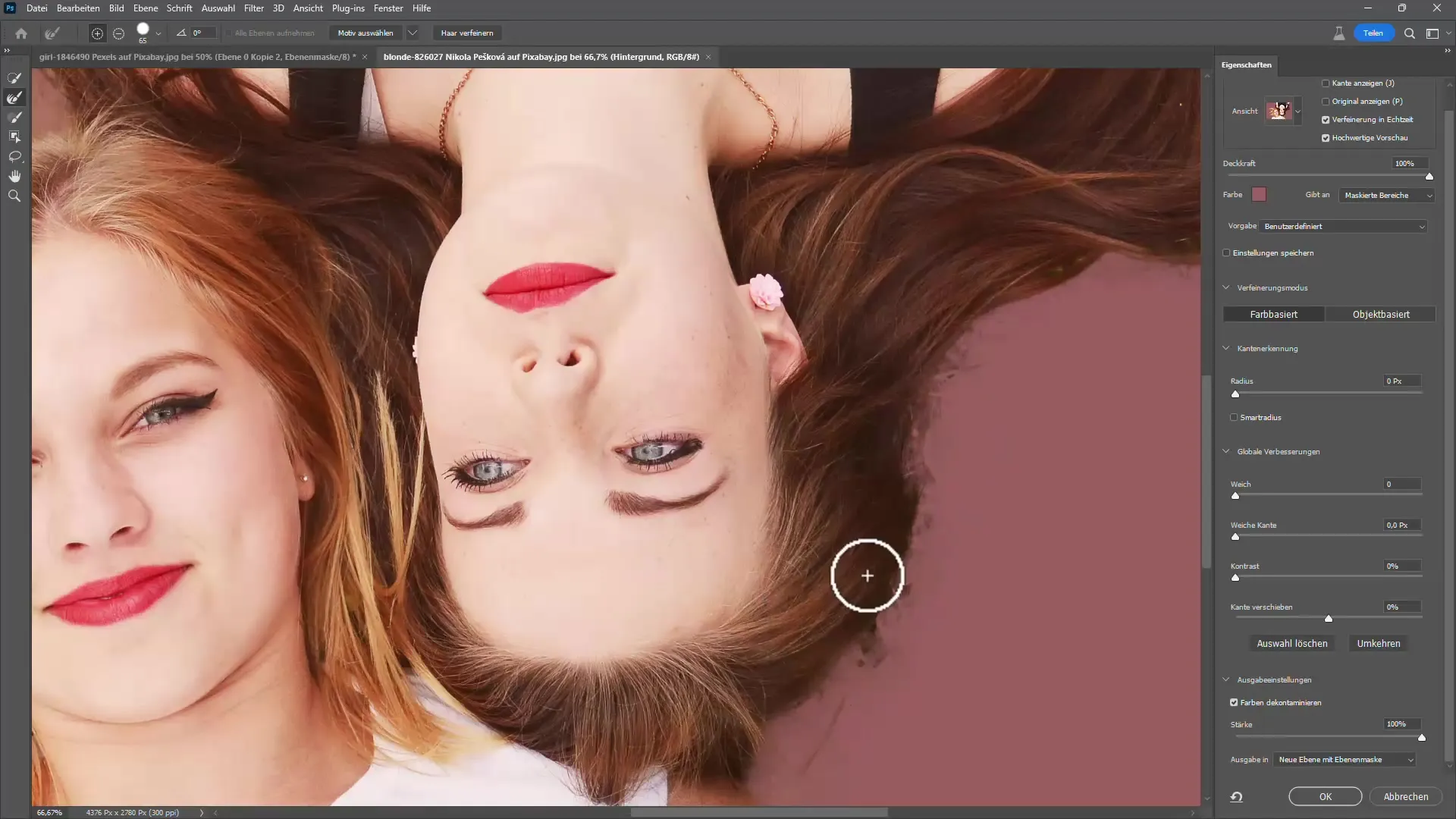Select the Zoom tool

click(14, 196)
